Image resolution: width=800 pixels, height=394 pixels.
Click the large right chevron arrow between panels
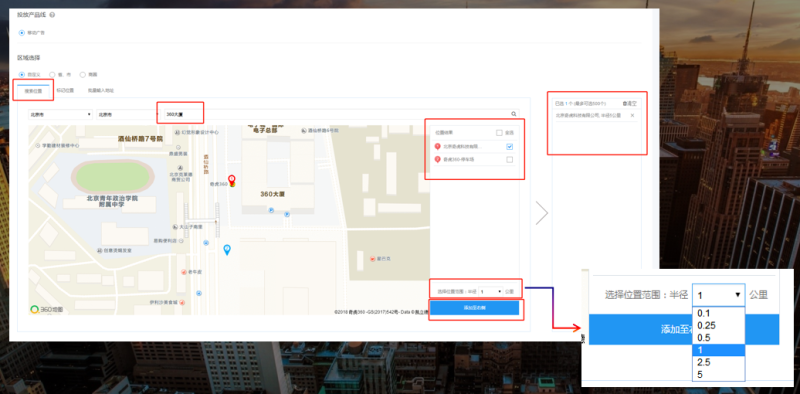[541, 213]
